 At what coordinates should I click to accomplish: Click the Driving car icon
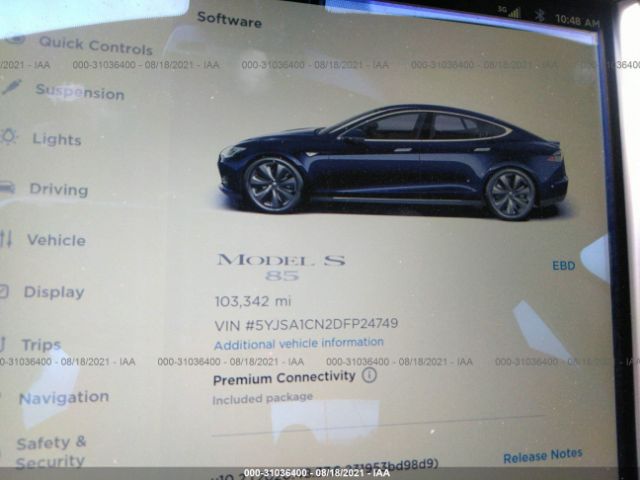coord(7,188)
